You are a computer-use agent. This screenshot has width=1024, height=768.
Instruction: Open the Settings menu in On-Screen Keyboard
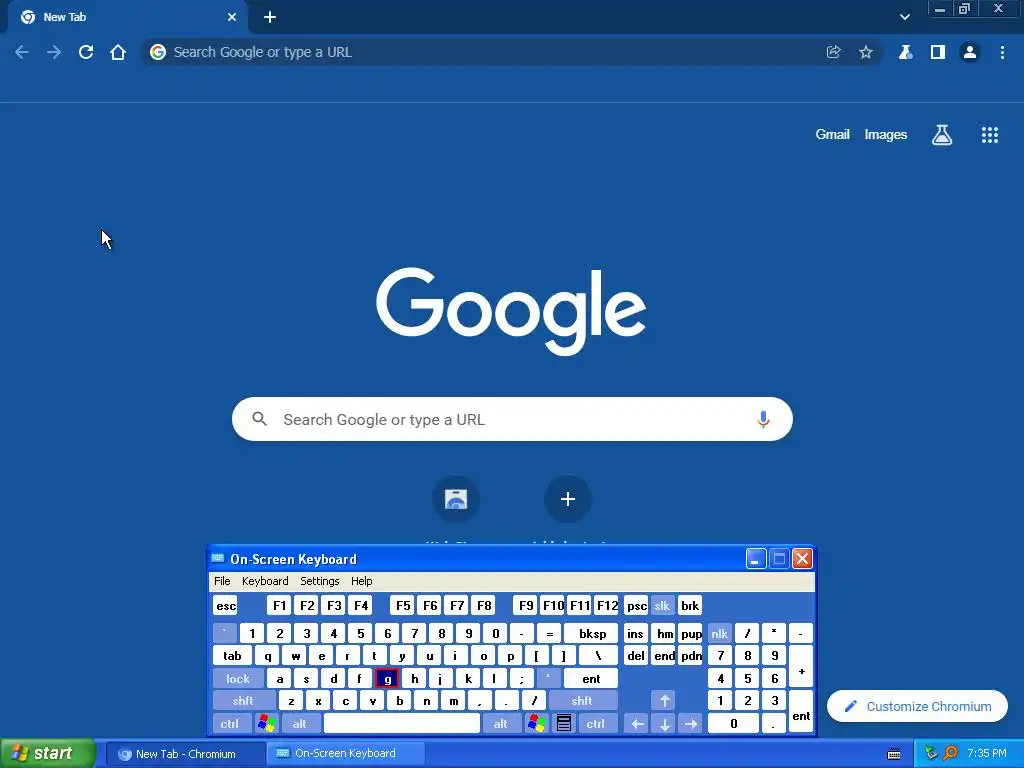(319, 581)
